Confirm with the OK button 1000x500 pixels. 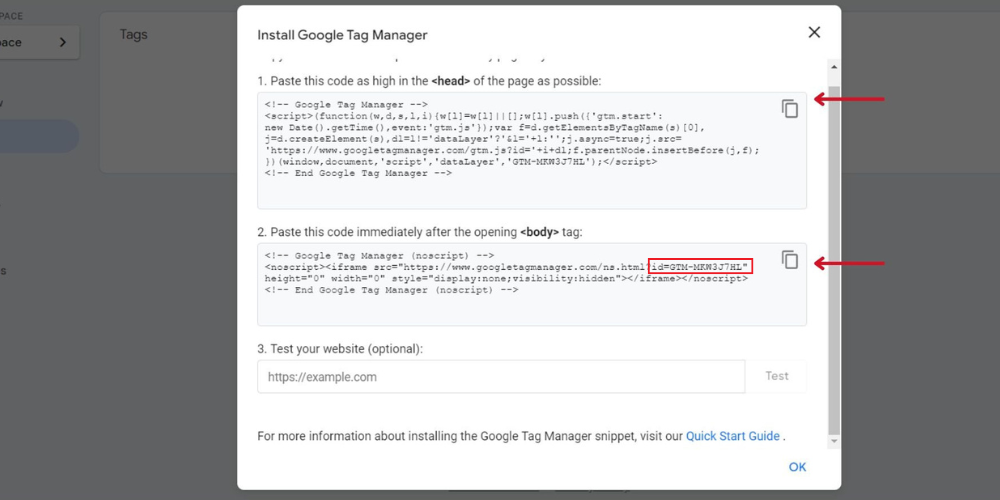click(x=797, y=467)
